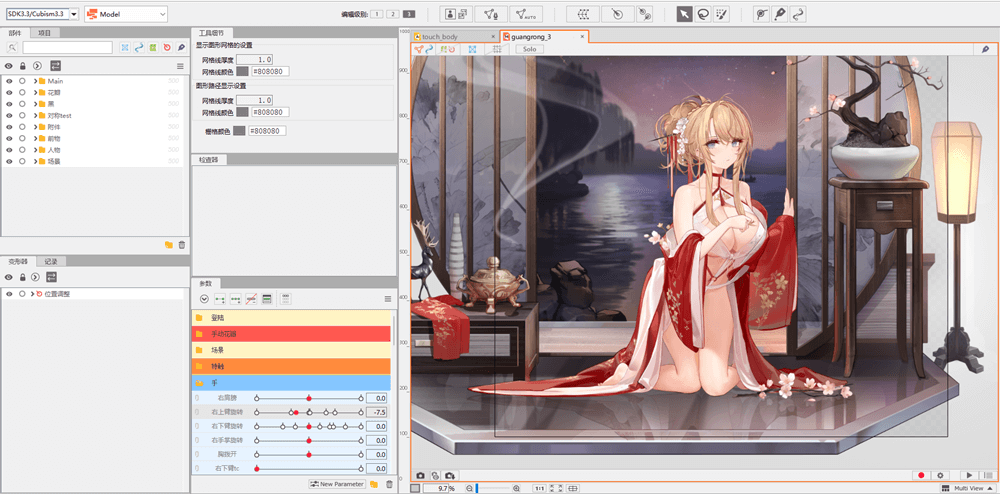Open the automatic mesh generator (AUTO)

point(524,14)
